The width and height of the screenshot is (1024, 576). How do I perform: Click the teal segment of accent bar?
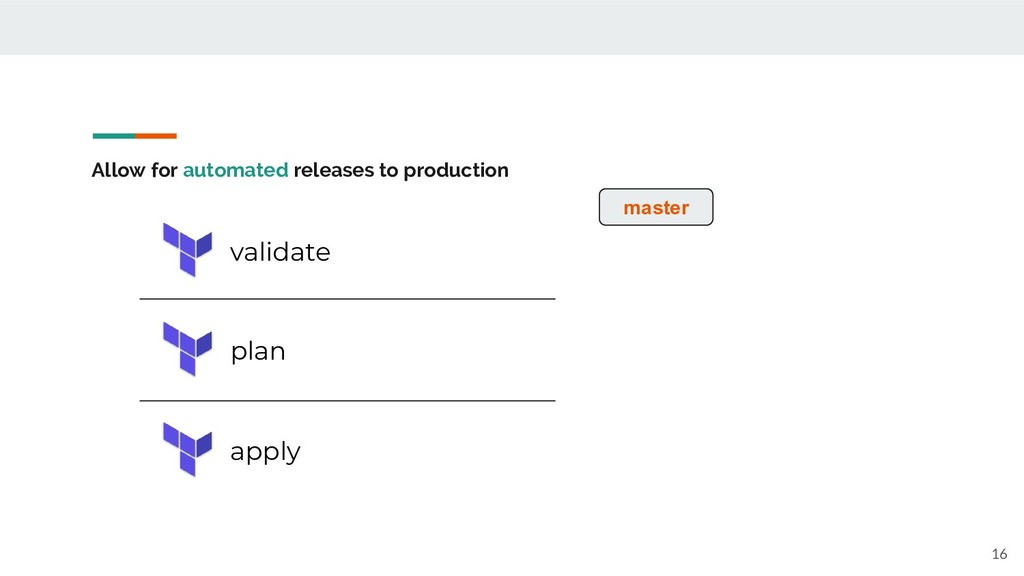(x=114, y=136)
